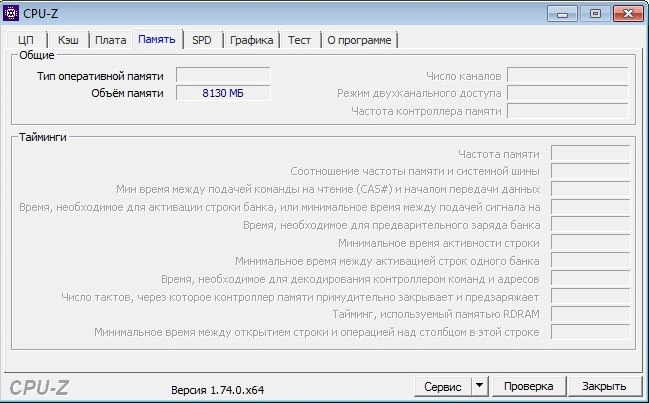Click the Частота памяти value box
Screen dimensions: 649x403
(x=590, y=153)
